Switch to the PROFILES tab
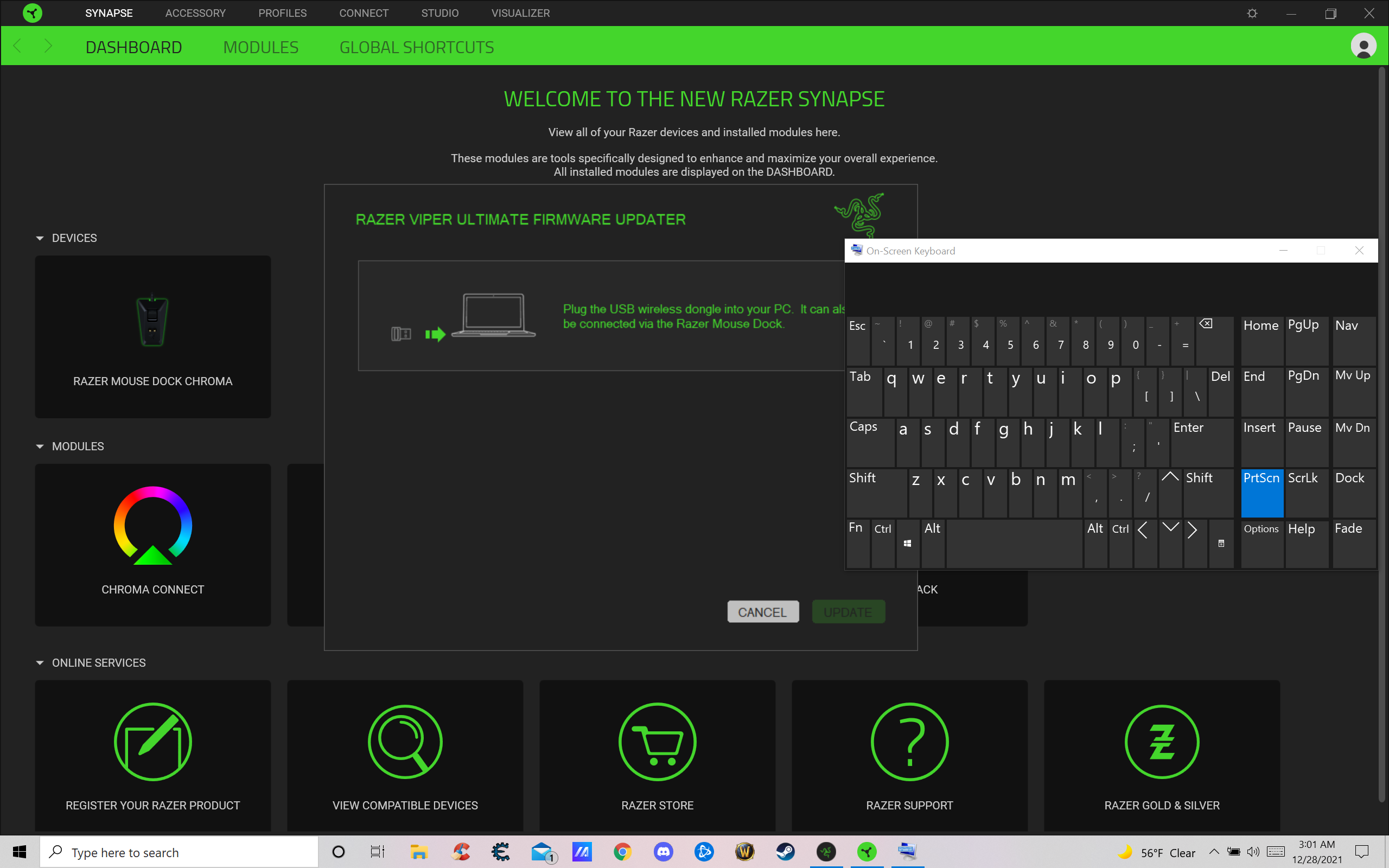This screenshot has height=868, width=1389. tap(282, 12)
